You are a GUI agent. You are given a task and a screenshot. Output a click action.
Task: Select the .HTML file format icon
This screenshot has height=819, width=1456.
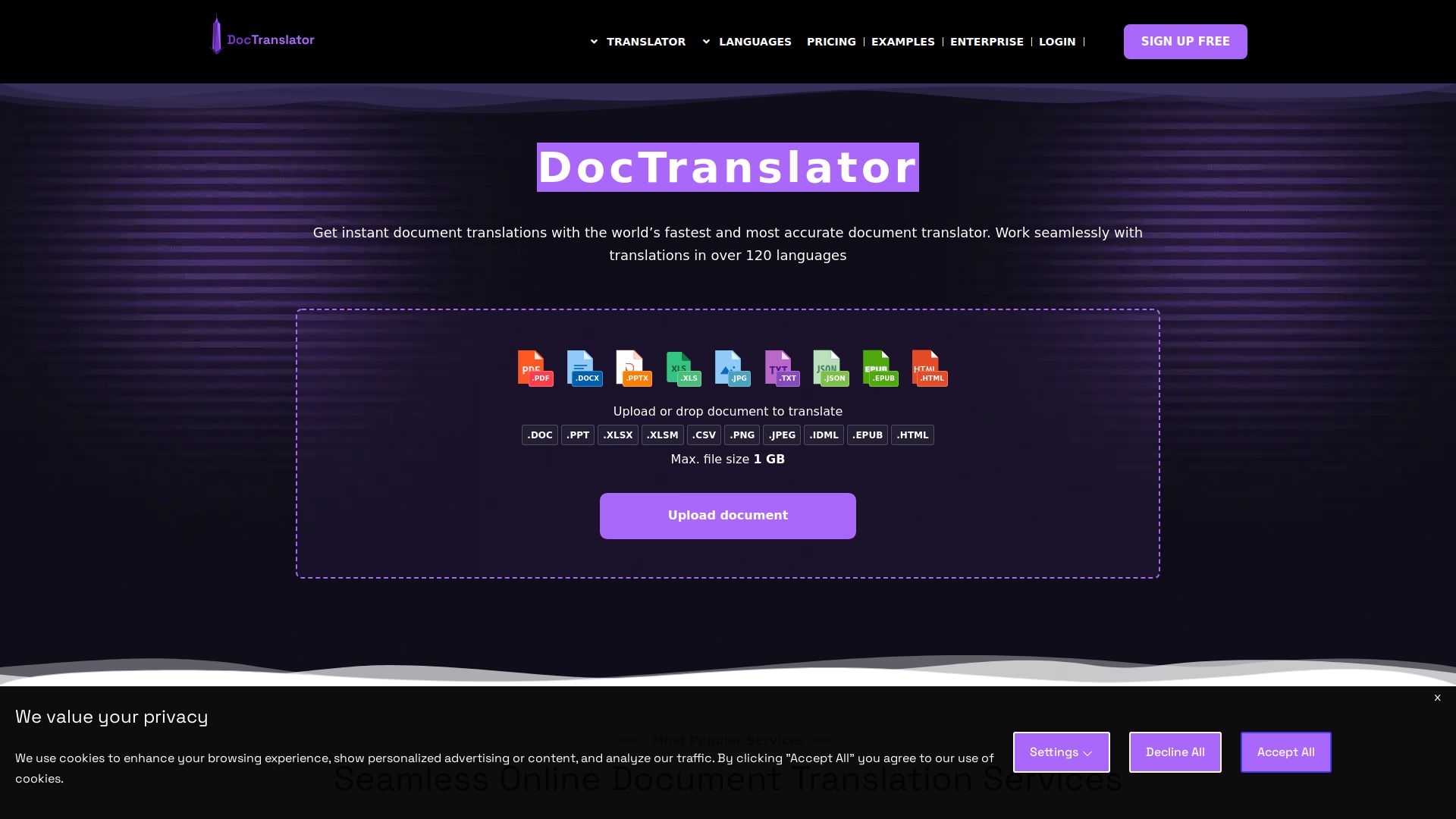pos(929,369)
